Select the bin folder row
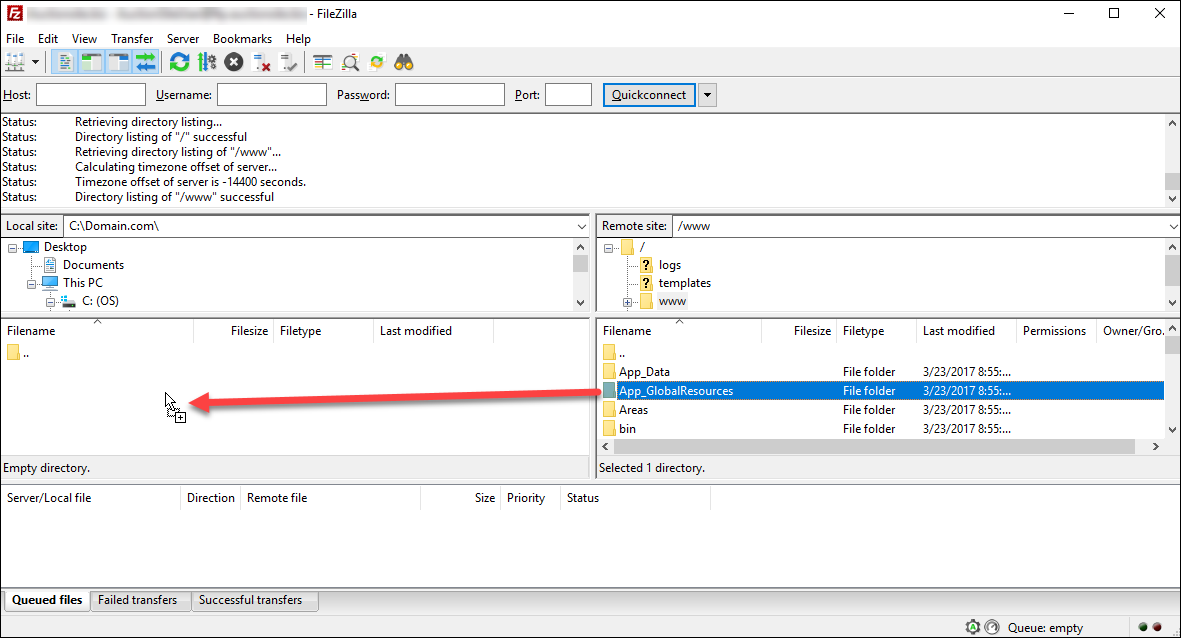Screen dimensions: 1181x638 [882, 429]
